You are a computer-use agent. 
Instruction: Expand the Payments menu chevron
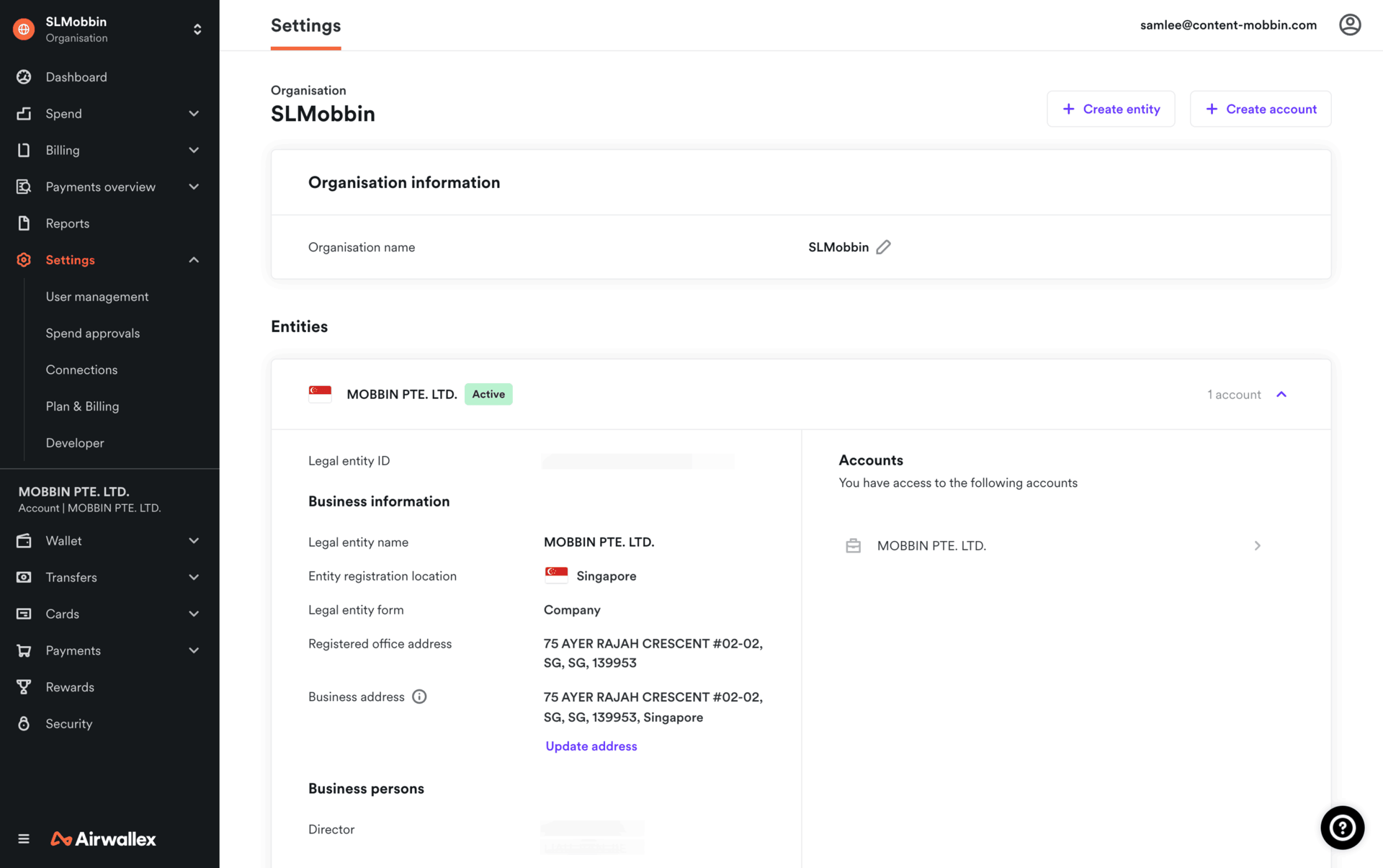pyautogui.click(x=194, y=650)
